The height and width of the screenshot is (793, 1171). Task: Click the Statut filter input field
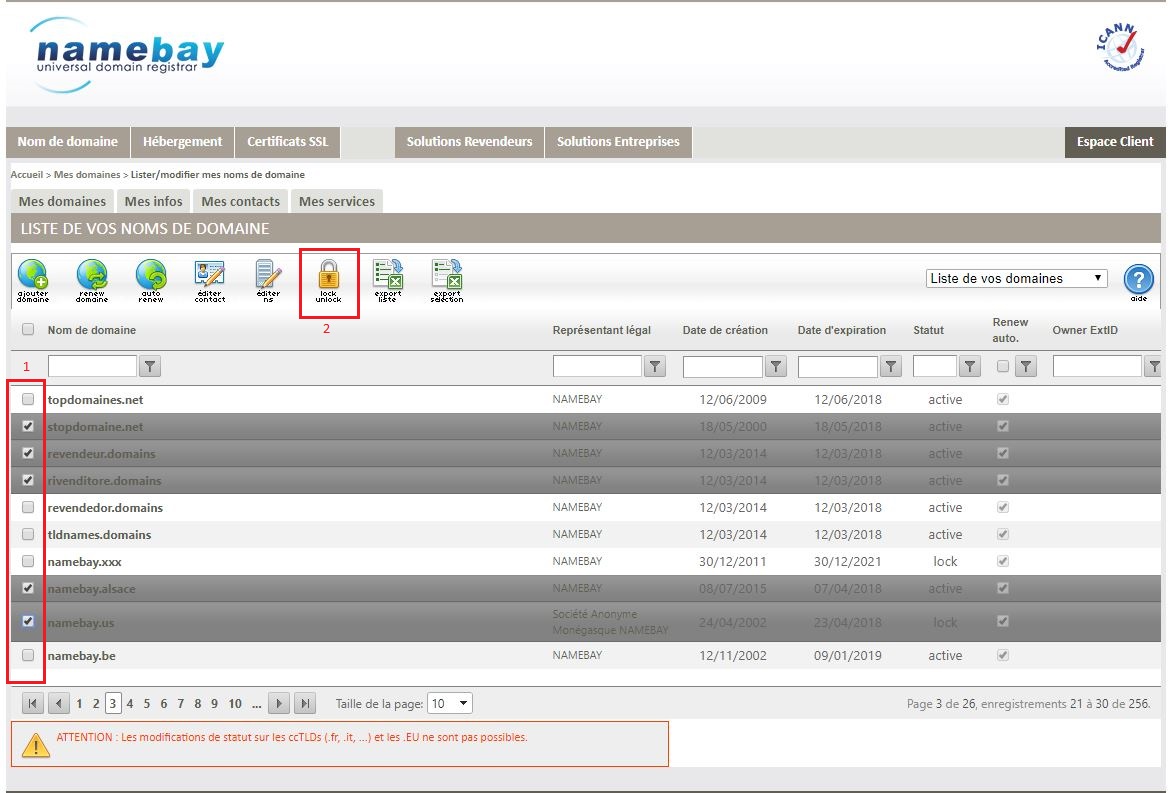point(935,366)
